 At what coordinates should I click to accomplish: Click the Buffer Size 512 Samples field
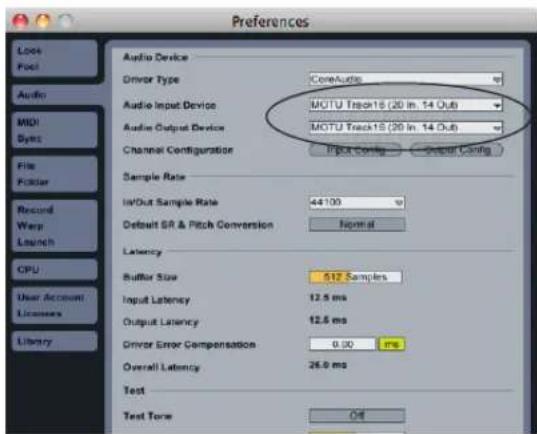point(355,277)
